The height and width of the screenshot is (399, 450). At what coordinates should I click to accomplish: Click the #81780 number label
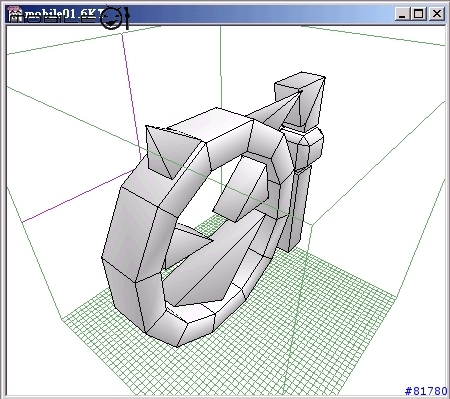pyautogui.click(x=426, y=391)
